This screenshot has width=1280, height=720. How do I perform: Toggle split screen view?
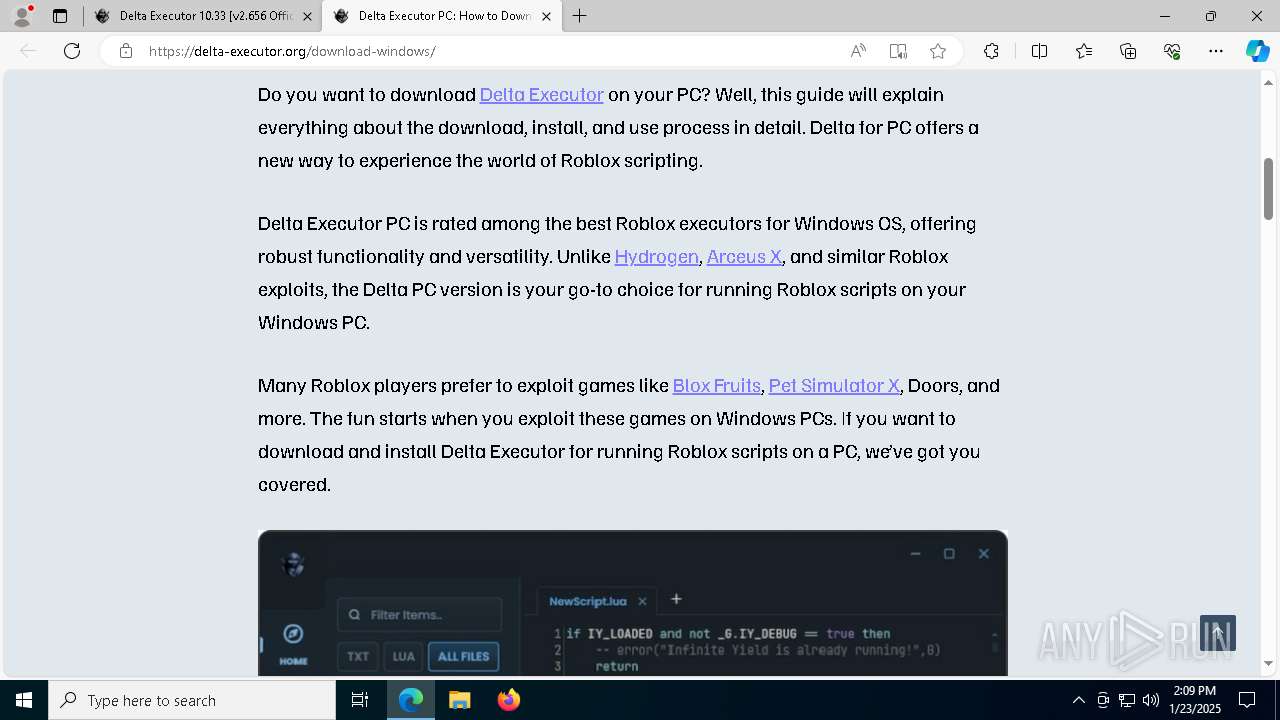[x=1039, y=51]
